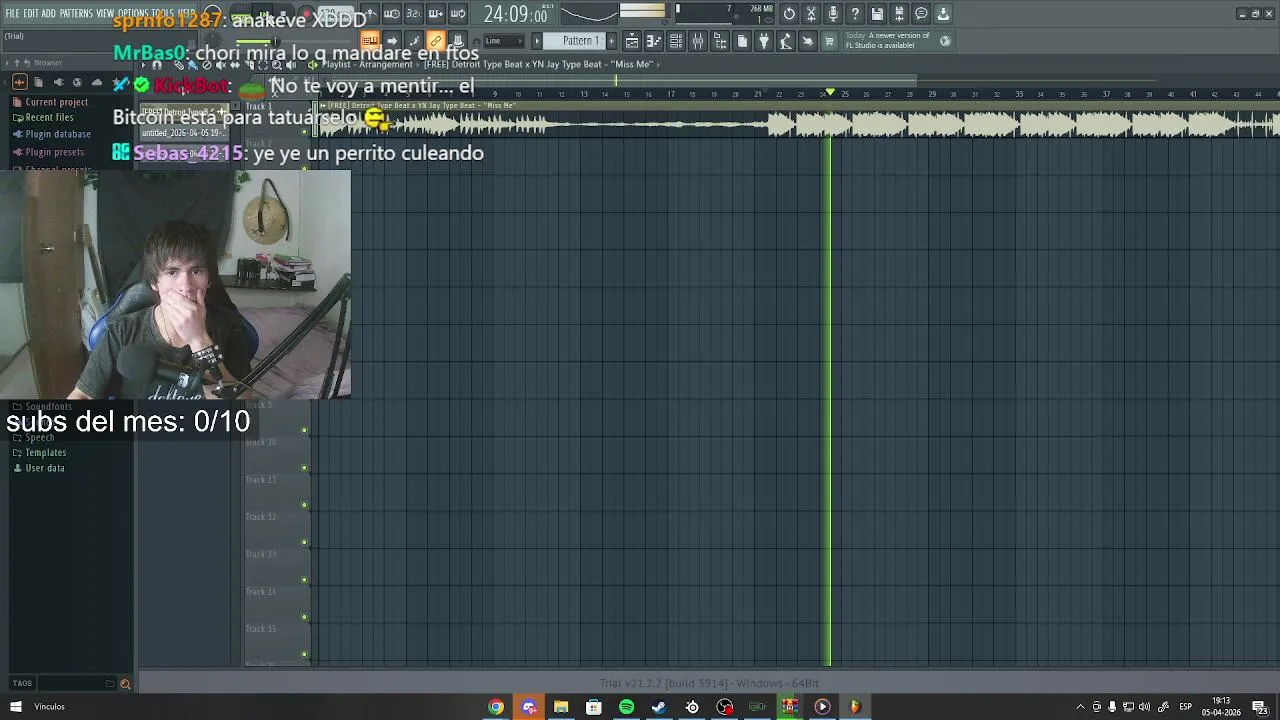Click the microphone one-click recording icon
This screenshot has width=1280, height=720.
833,14
